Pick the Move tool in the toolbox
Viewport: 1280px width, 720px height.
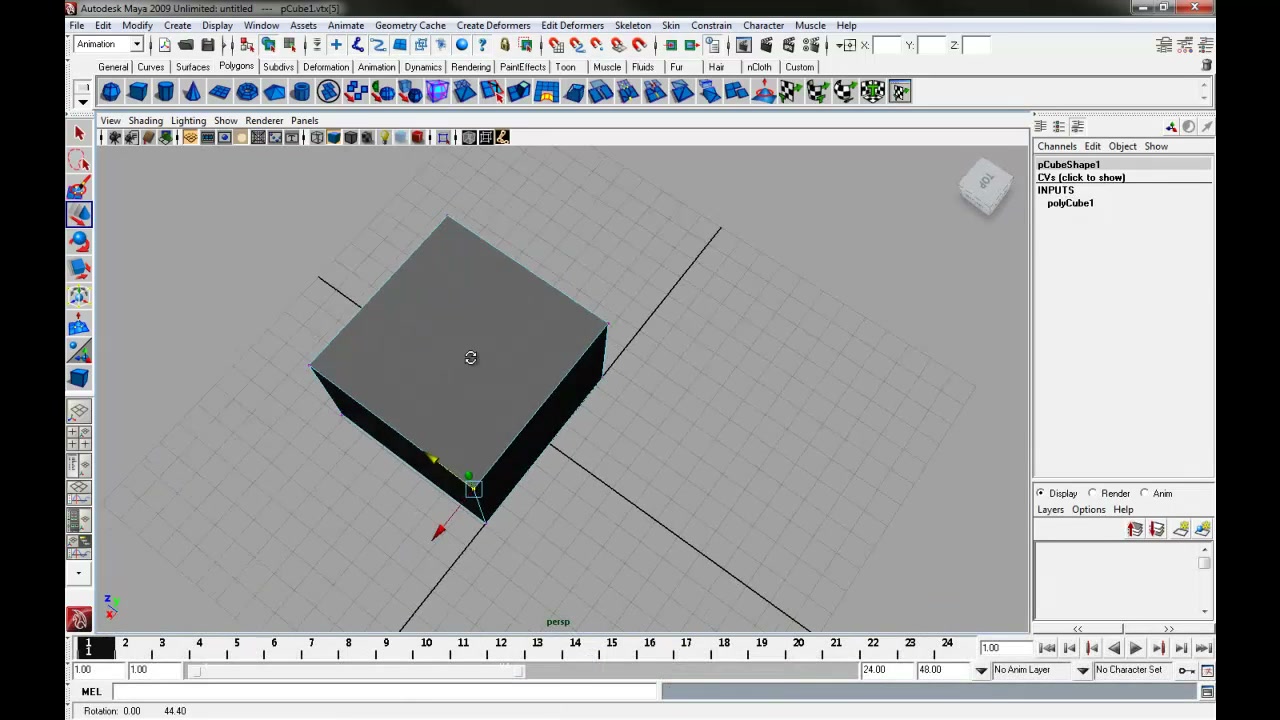point(79,214)
